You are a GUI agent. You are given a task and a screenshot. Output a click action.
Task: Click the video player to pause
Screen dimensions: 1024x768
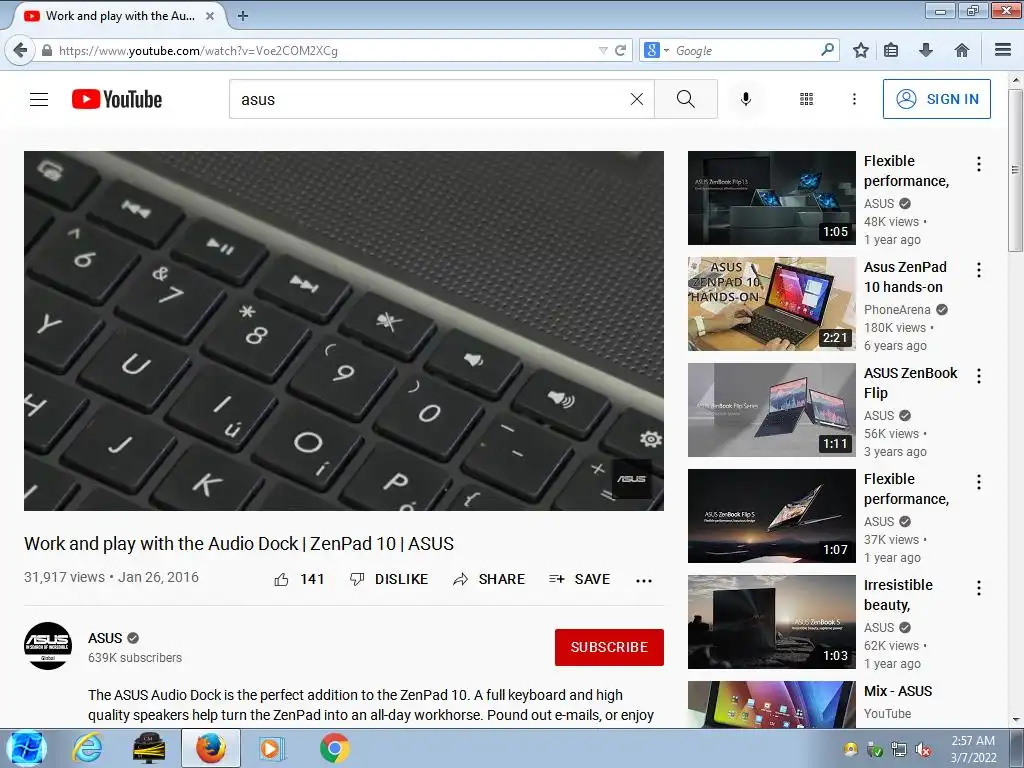point(344,331)
